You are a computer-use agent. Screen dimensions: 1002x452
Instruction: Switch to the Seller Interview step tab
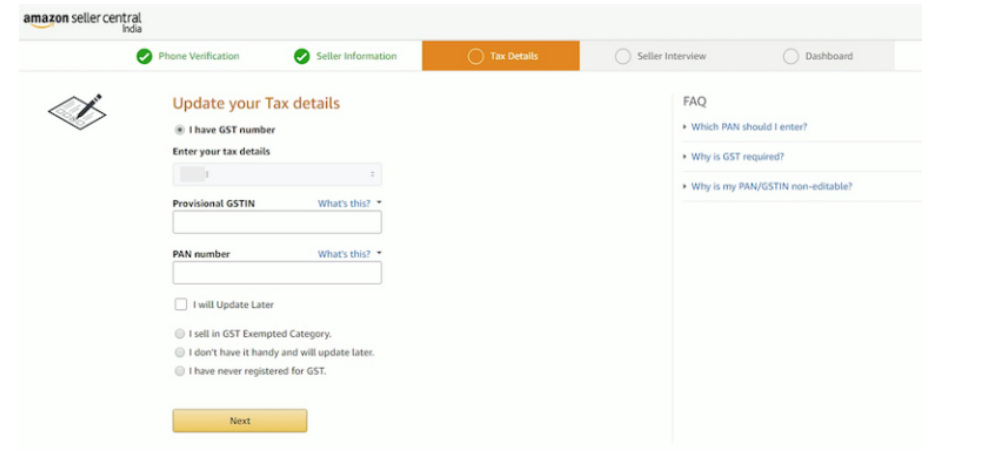click(x=668, y=56)
